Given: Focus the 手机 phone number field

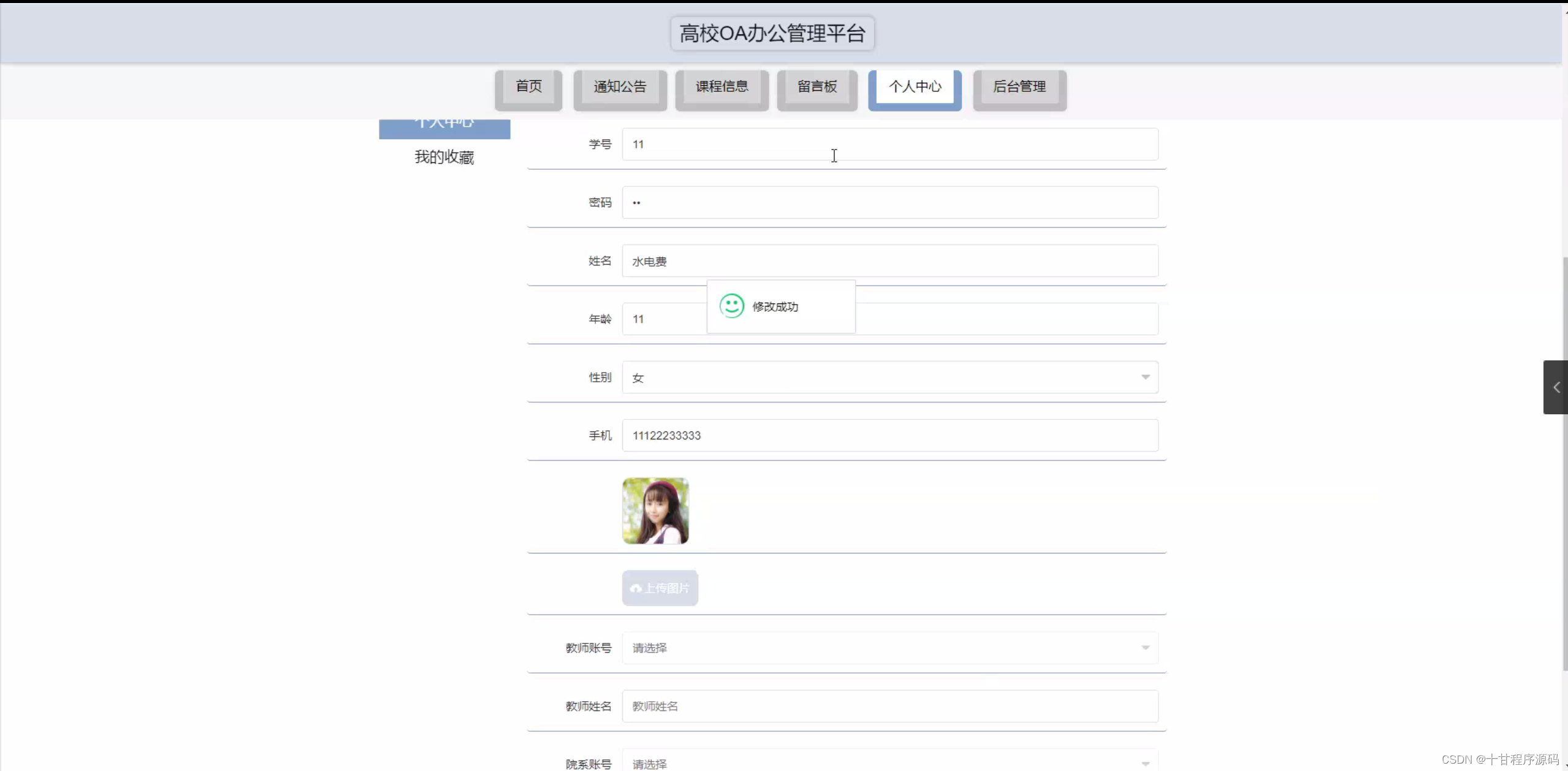Looking at the screenshot, I should tap(889, 435).
